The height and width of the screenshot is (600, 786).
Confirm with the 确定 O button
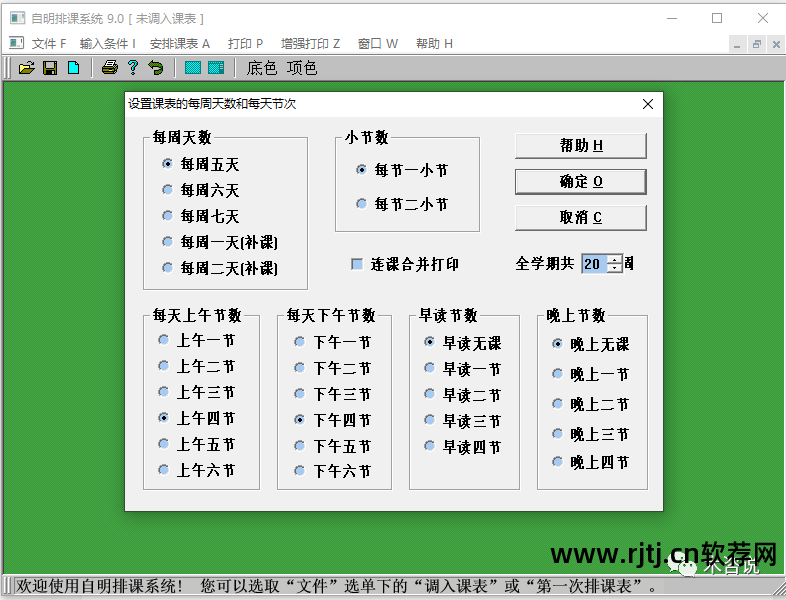click(x=580, y=181)
